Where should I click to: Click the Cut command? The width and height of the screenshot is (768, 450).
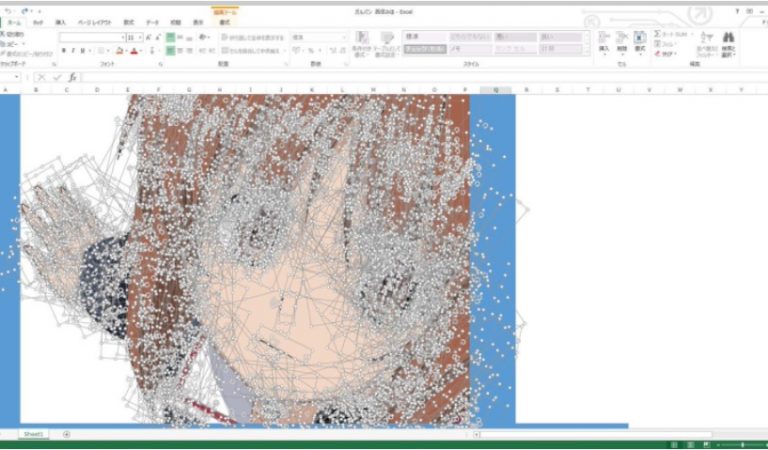pos(12,34)
